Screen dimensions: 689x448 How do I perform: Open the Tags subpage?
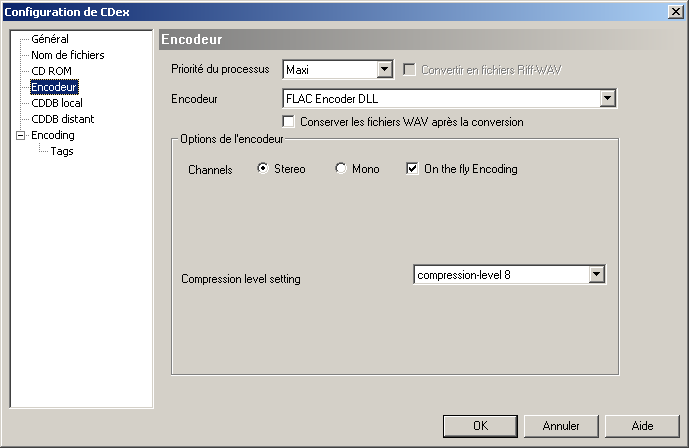click(62, 152)
